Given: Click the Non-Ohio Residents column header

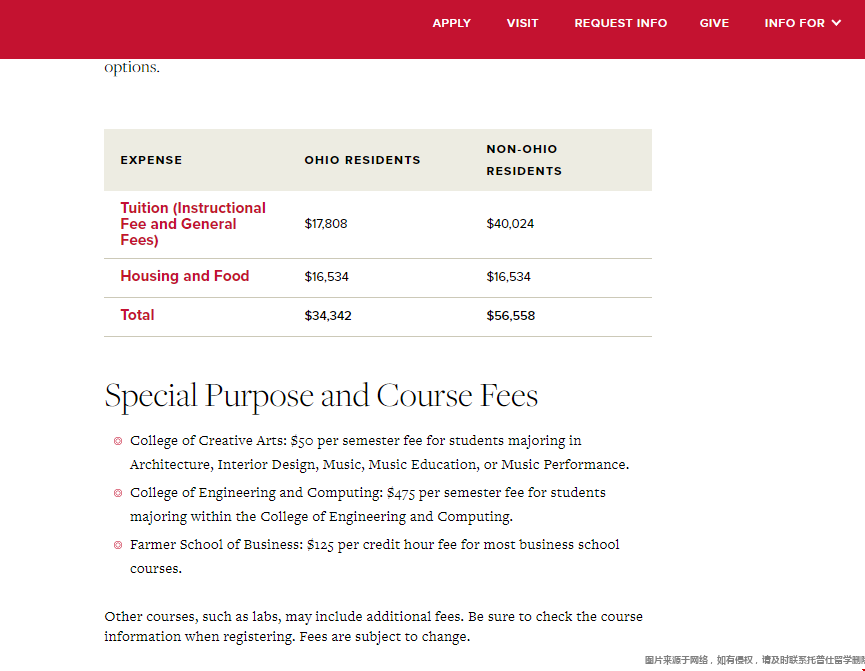Looking at the screenshot, I should coord(524,160).
